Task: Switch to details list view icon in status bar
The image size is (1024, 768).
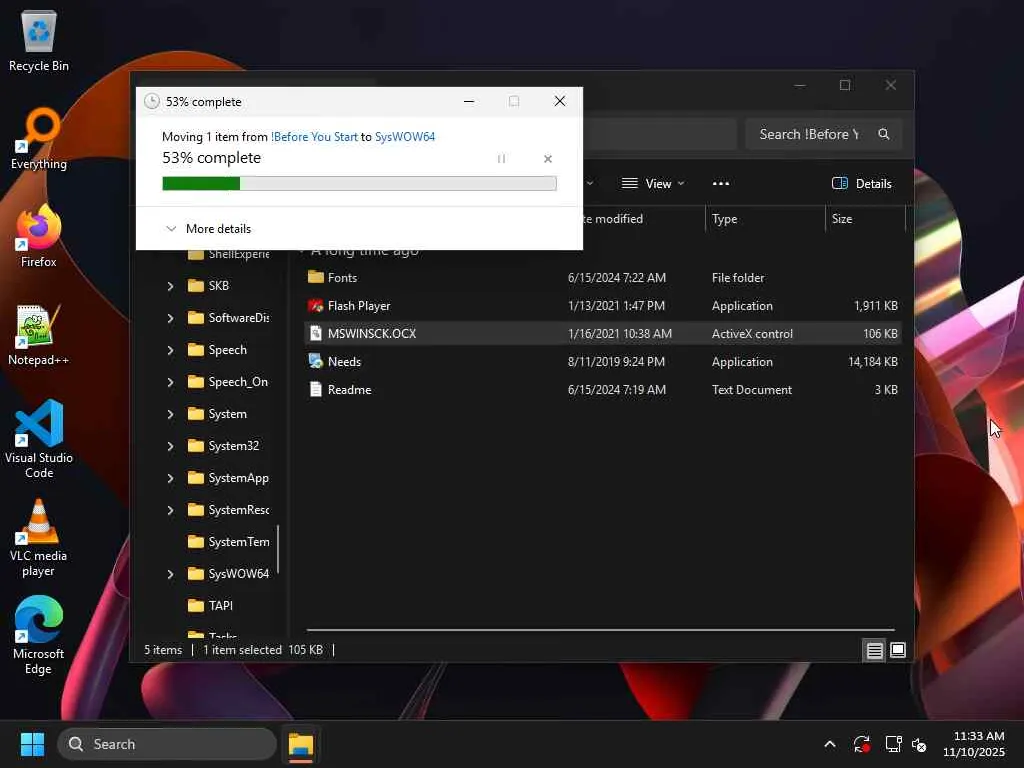Action: tap(874, 650)
